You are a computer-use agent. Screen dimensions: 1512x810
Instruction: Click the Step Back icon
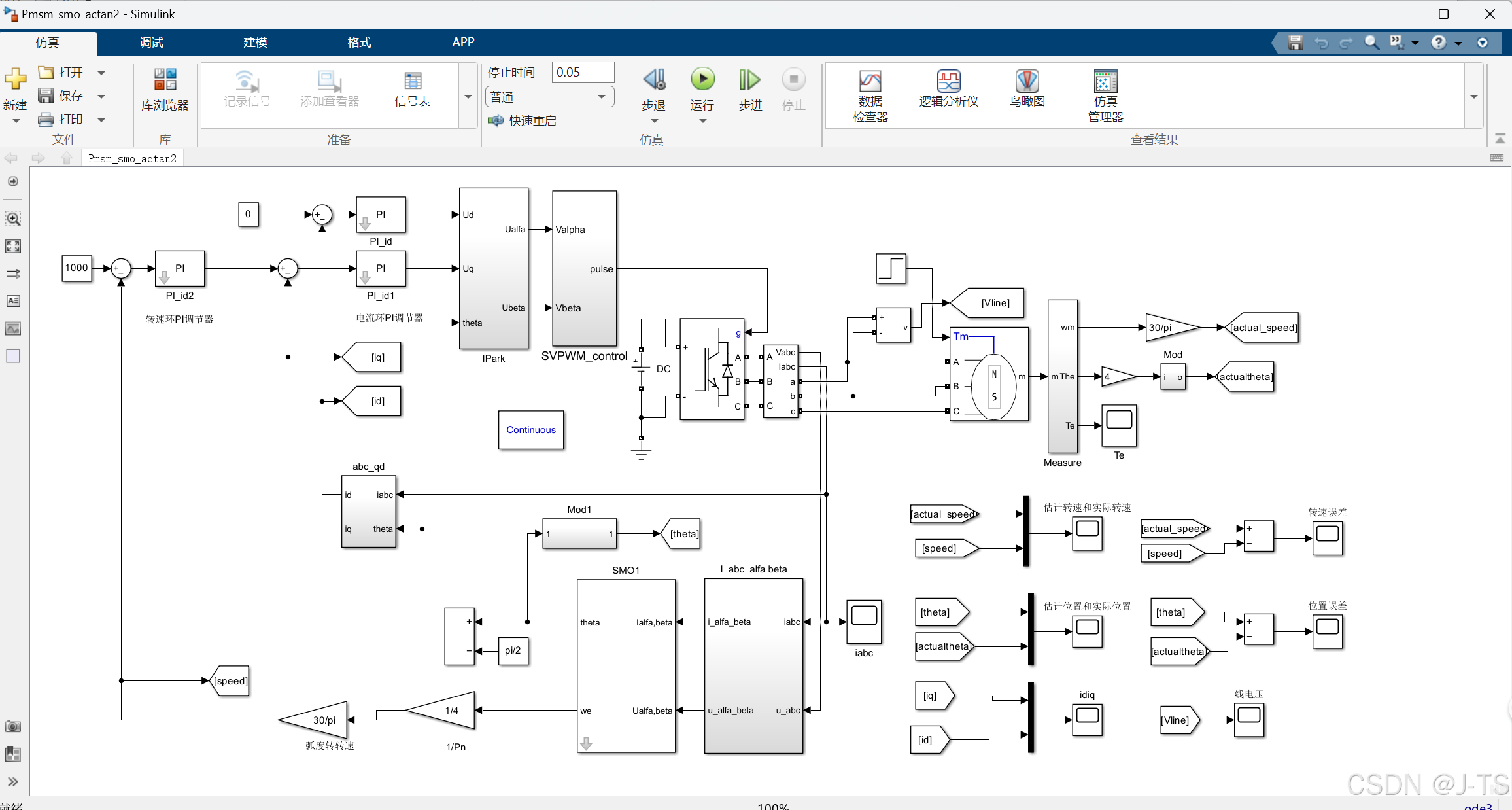tap(653, 80)
